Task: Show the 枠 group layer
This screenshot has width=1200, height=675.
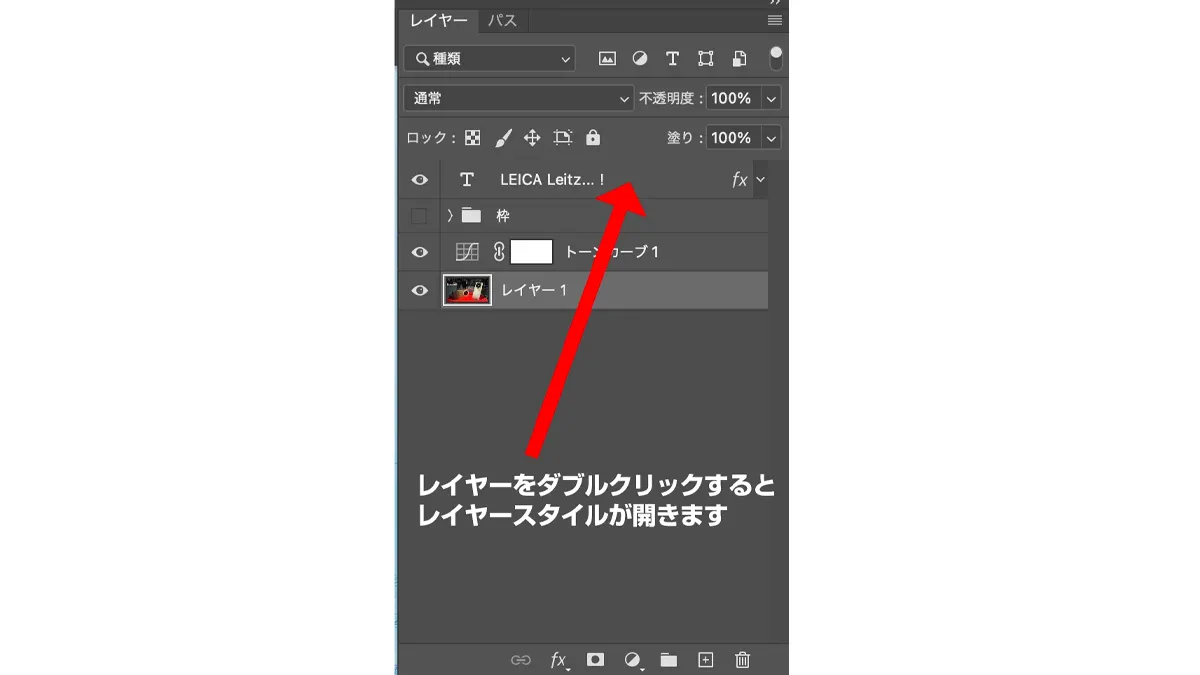Action: point(420,216)
